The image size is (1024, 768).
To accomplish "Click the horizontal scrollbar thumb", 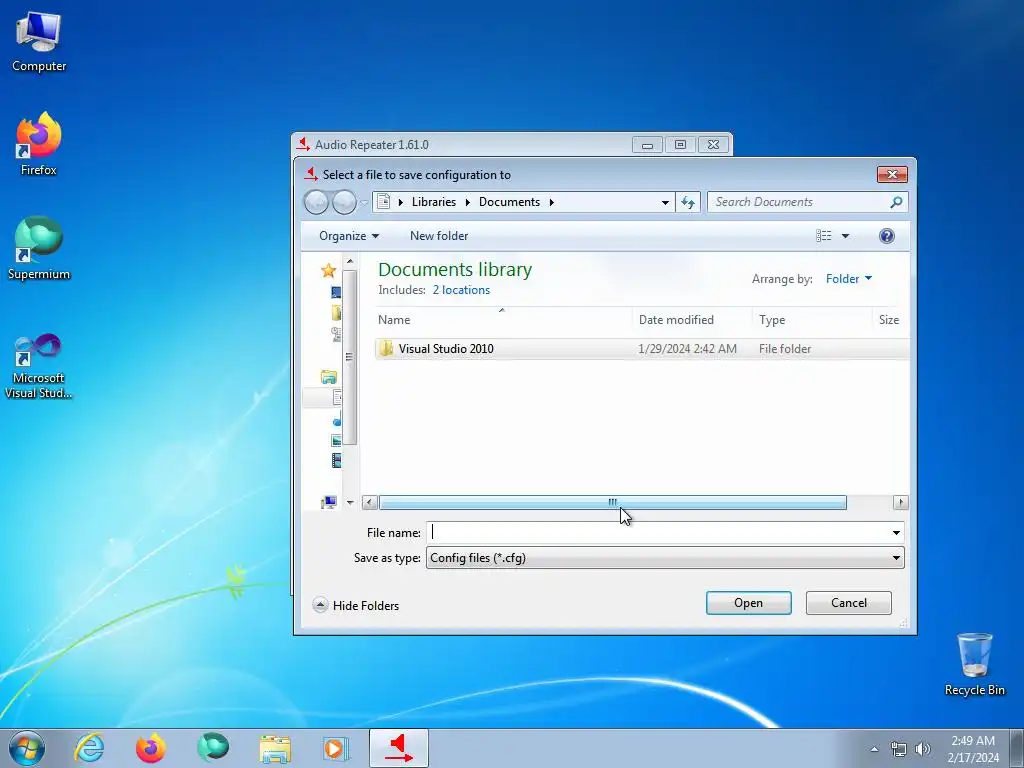I will (613, 502).
